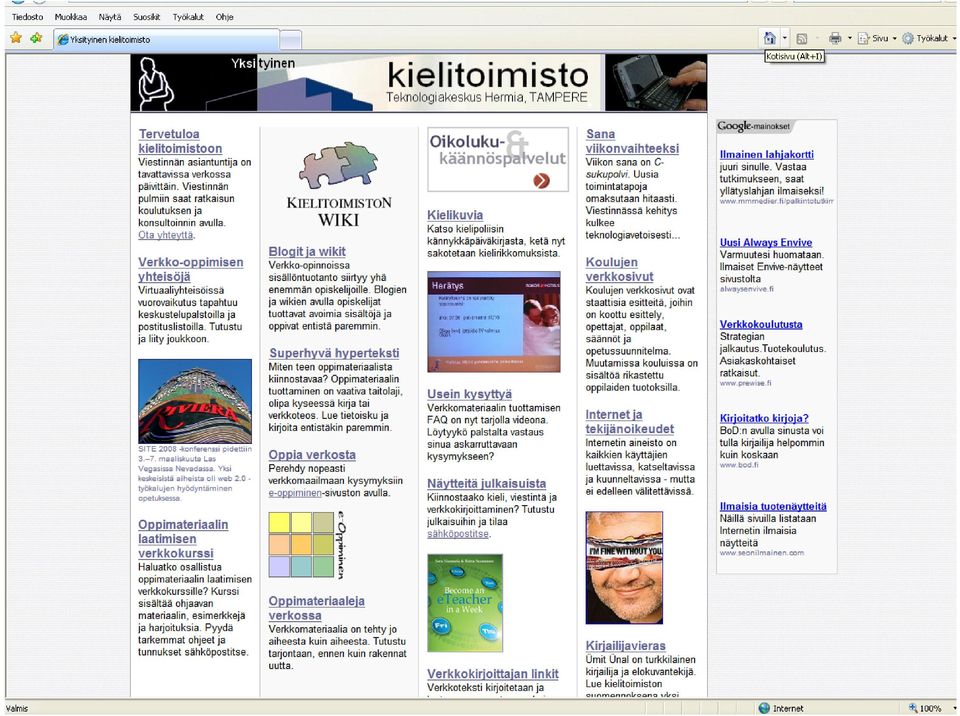The image size is (960, 716).
Task: Open Sana viikonvaihteeksi link
Action: pos(632,141)
